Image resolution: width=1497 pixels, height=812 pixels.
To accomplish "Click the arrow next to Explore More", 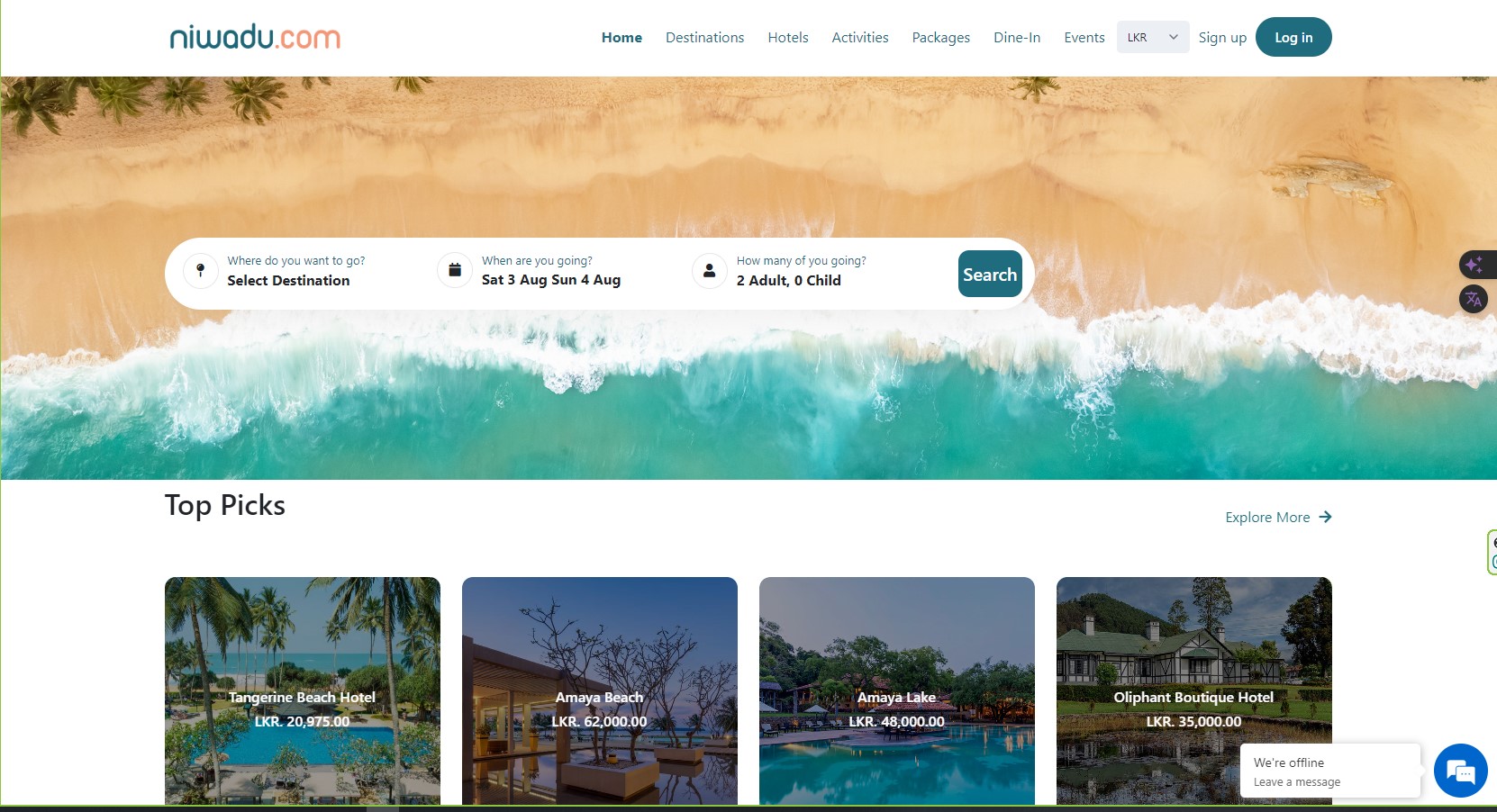I will pos(1325,517).
